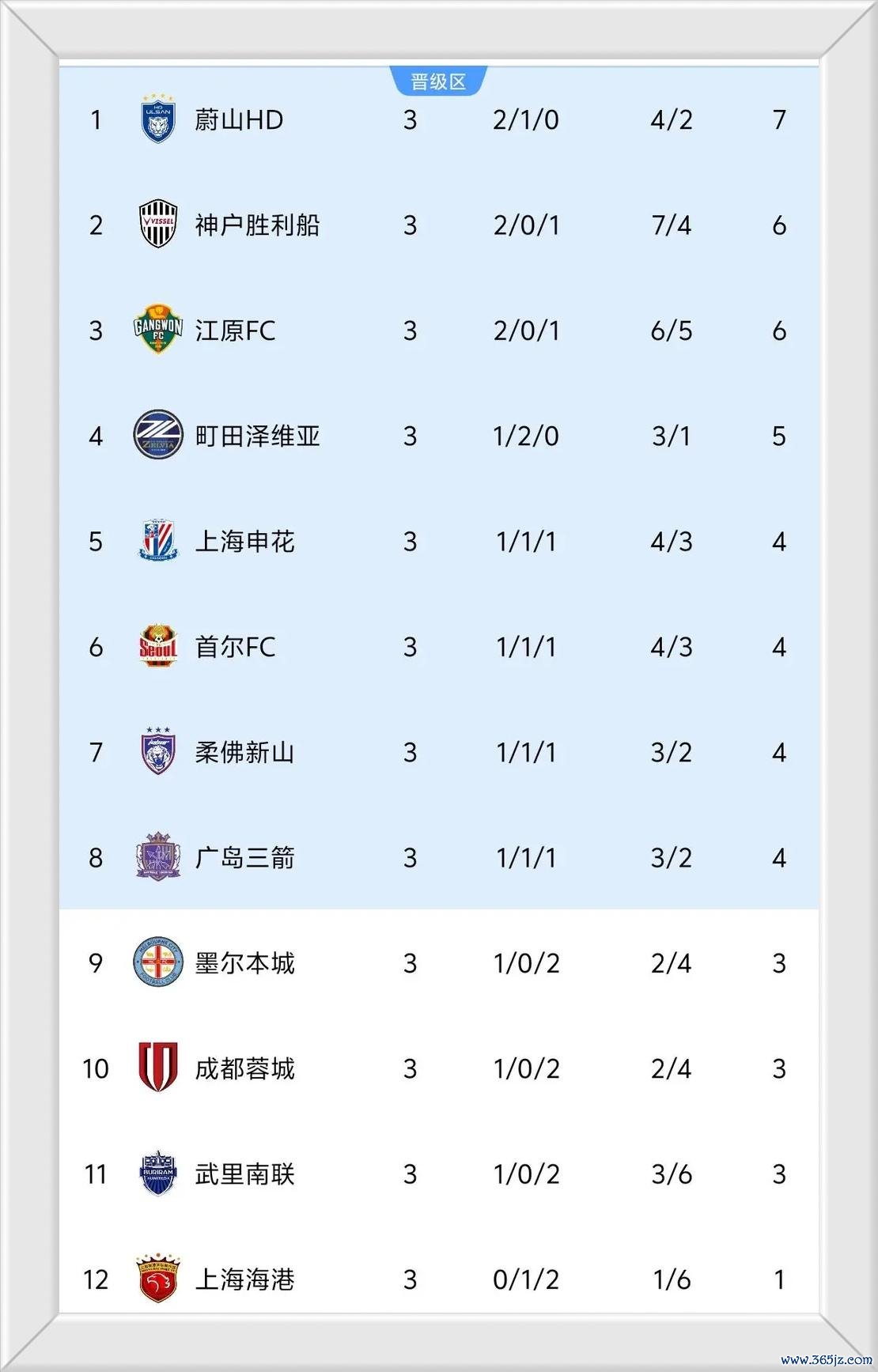Viewport: 878px width, 1372px height.
Task: Open the Chengdu Rongcheng red shield logo
Action: pos(158,1068)
